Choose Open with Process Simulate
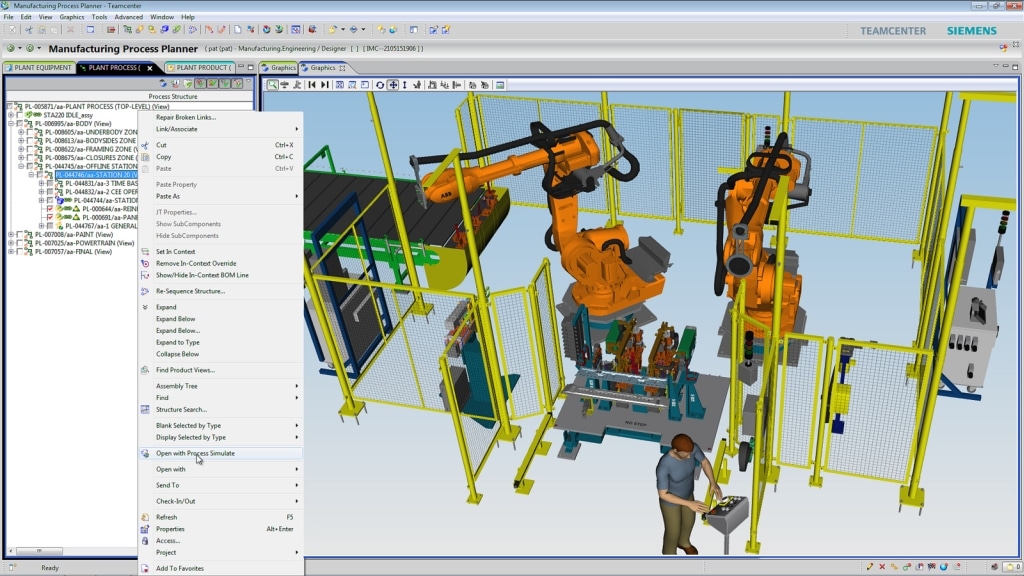Image resolution: width=1024 pixels, height=576 pixels. [221, 453]
